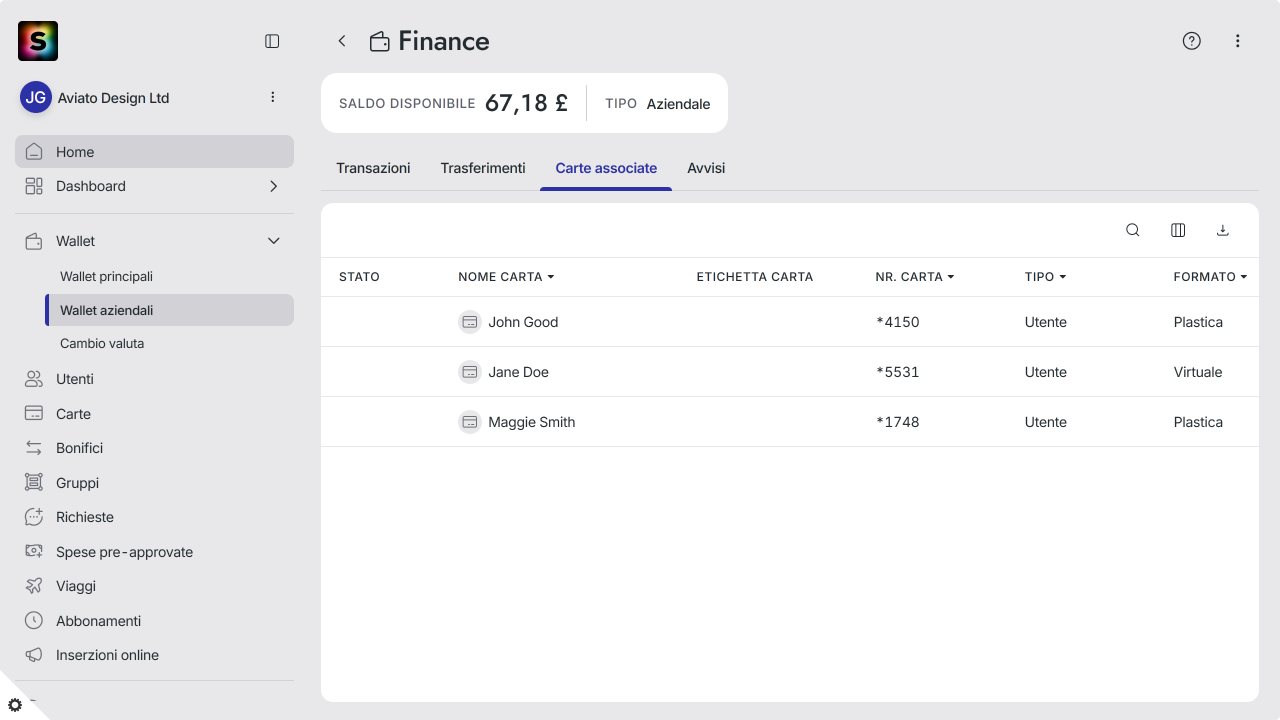The image size is (1280, 720).
Task: Click the Aviato Design Ltd company name
Action: (113, 98)
